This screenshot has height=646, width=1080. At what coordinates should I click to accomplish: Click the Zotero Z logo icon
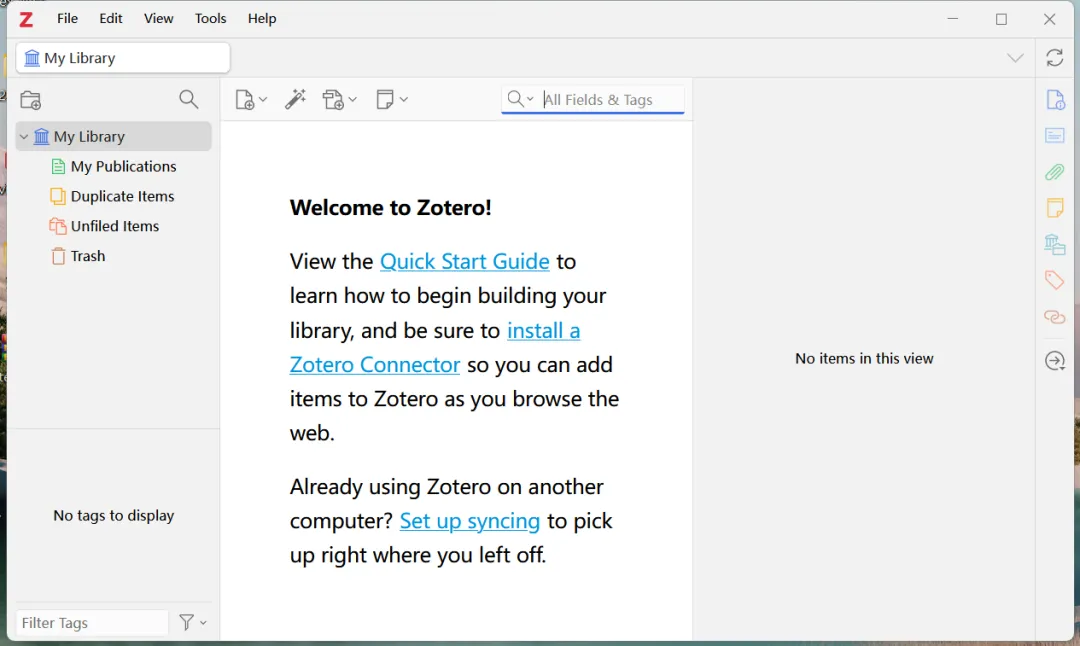coord(26,19)
